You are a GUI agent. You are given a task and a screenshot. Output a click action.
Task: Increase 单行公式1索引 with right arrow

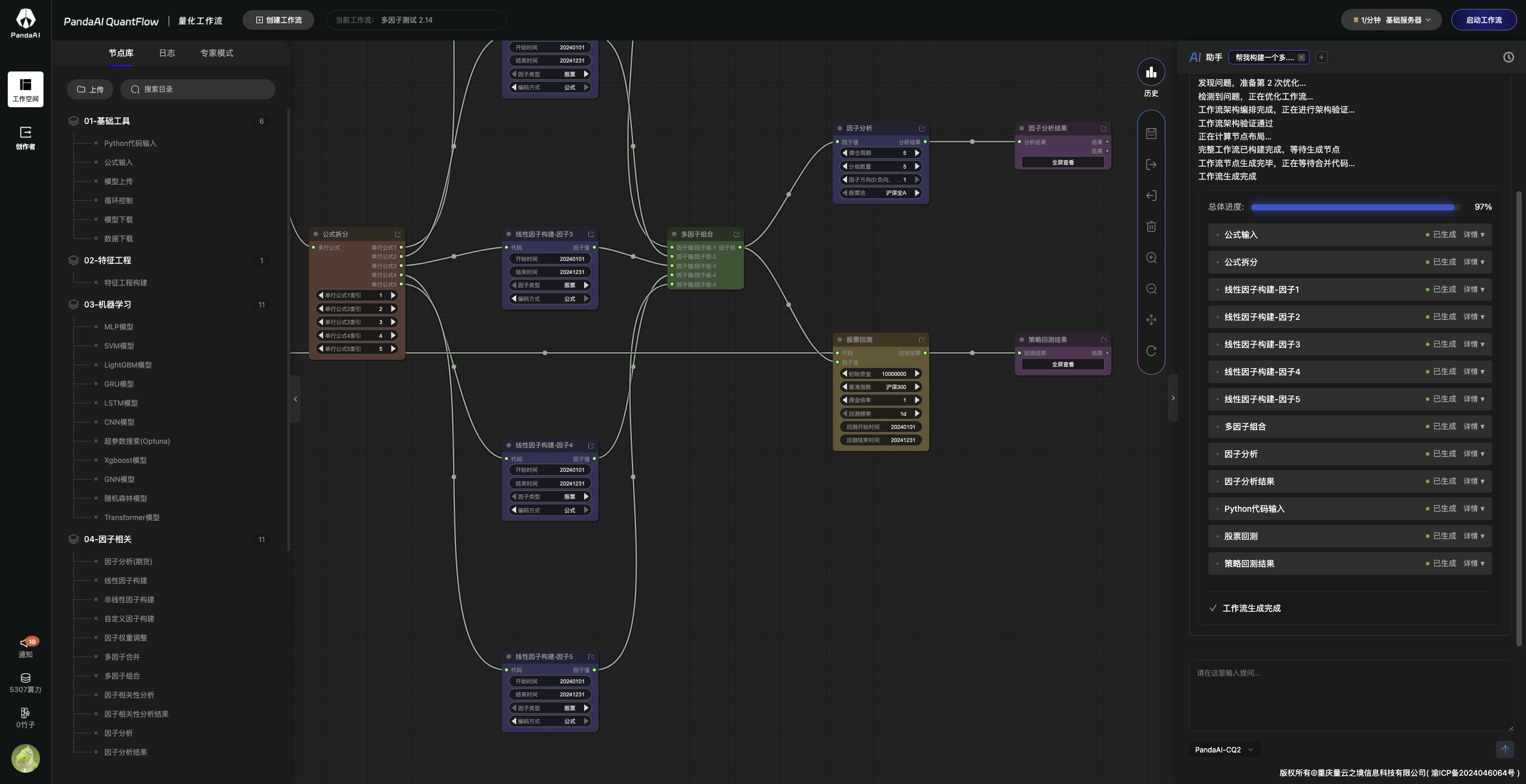[393, 295]
